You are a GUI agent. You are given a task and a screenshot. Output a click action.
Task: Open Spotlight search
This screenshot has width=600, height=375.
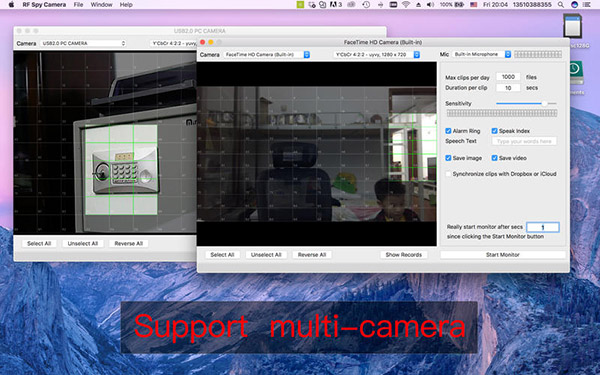pos(561,5)
